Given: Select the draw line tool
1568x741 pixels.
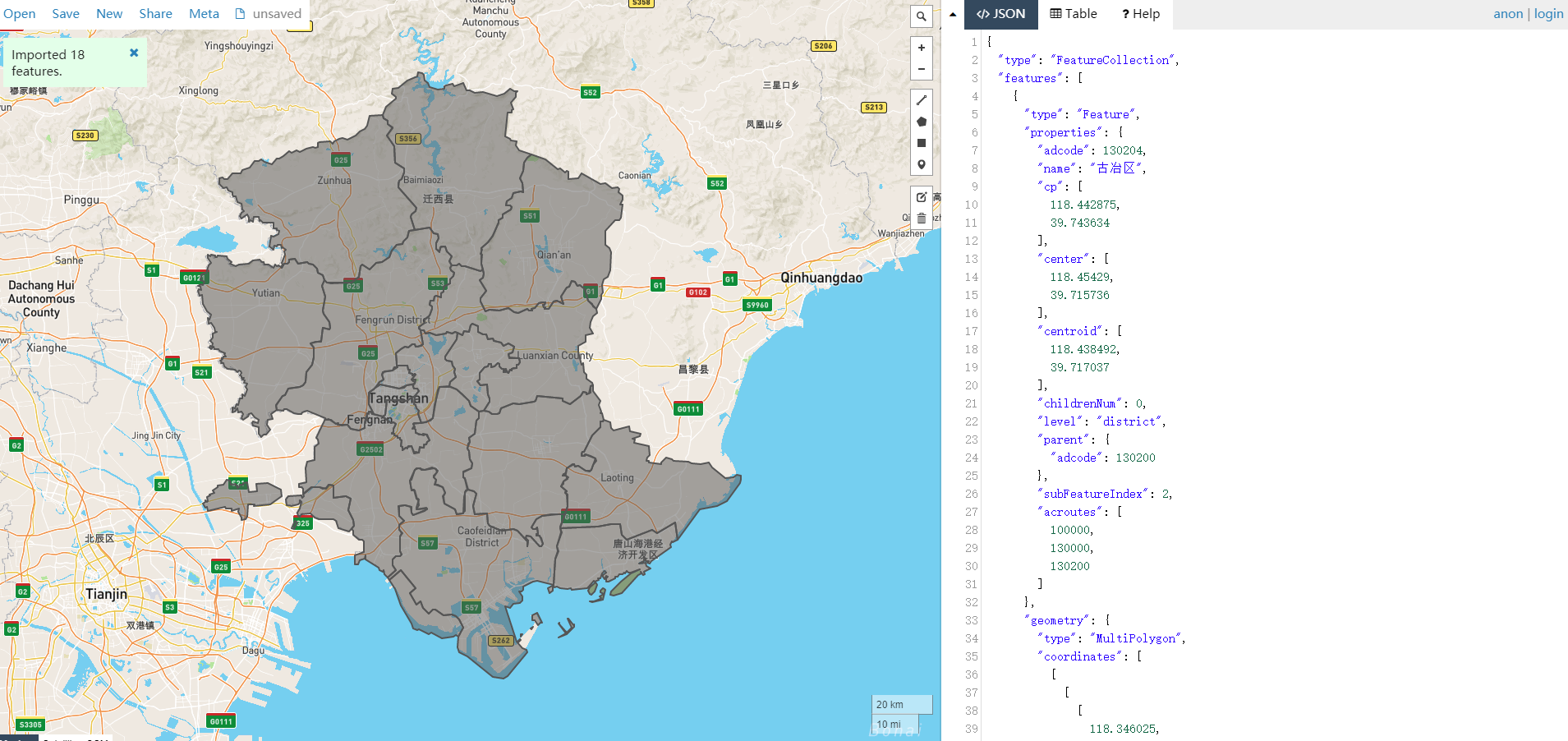Looking at the screenshot, I should click(921, 99).
